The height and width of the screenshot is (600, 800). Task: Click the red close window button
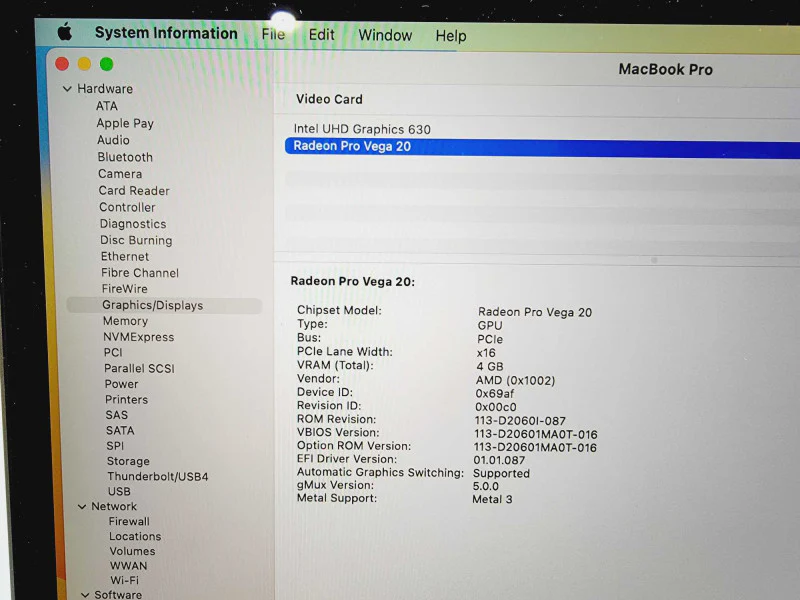click(x=62, y=64)
